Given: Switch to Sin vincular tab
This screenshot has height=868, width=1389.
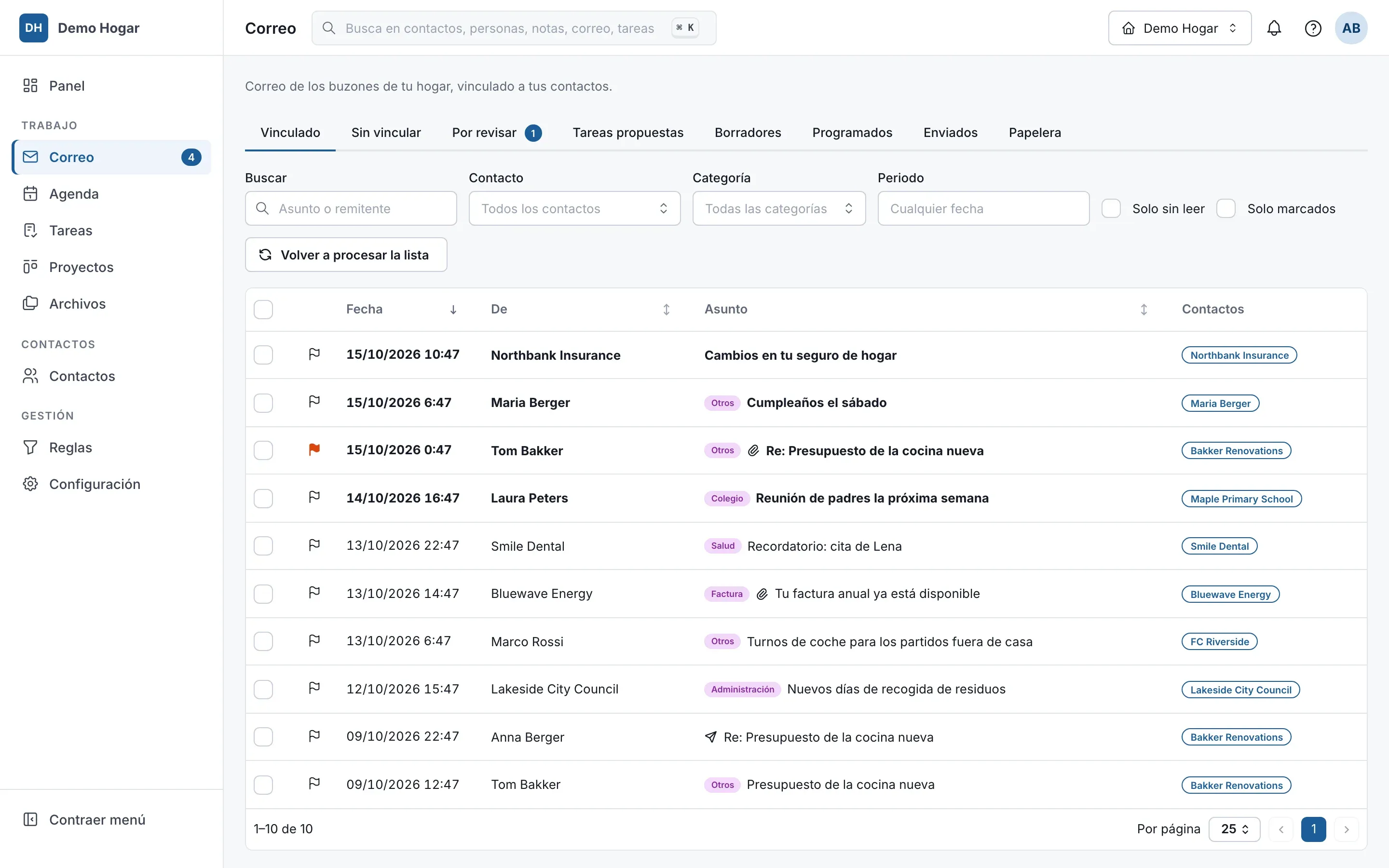Looking at the screenshot, I should [x=386, y=133].
